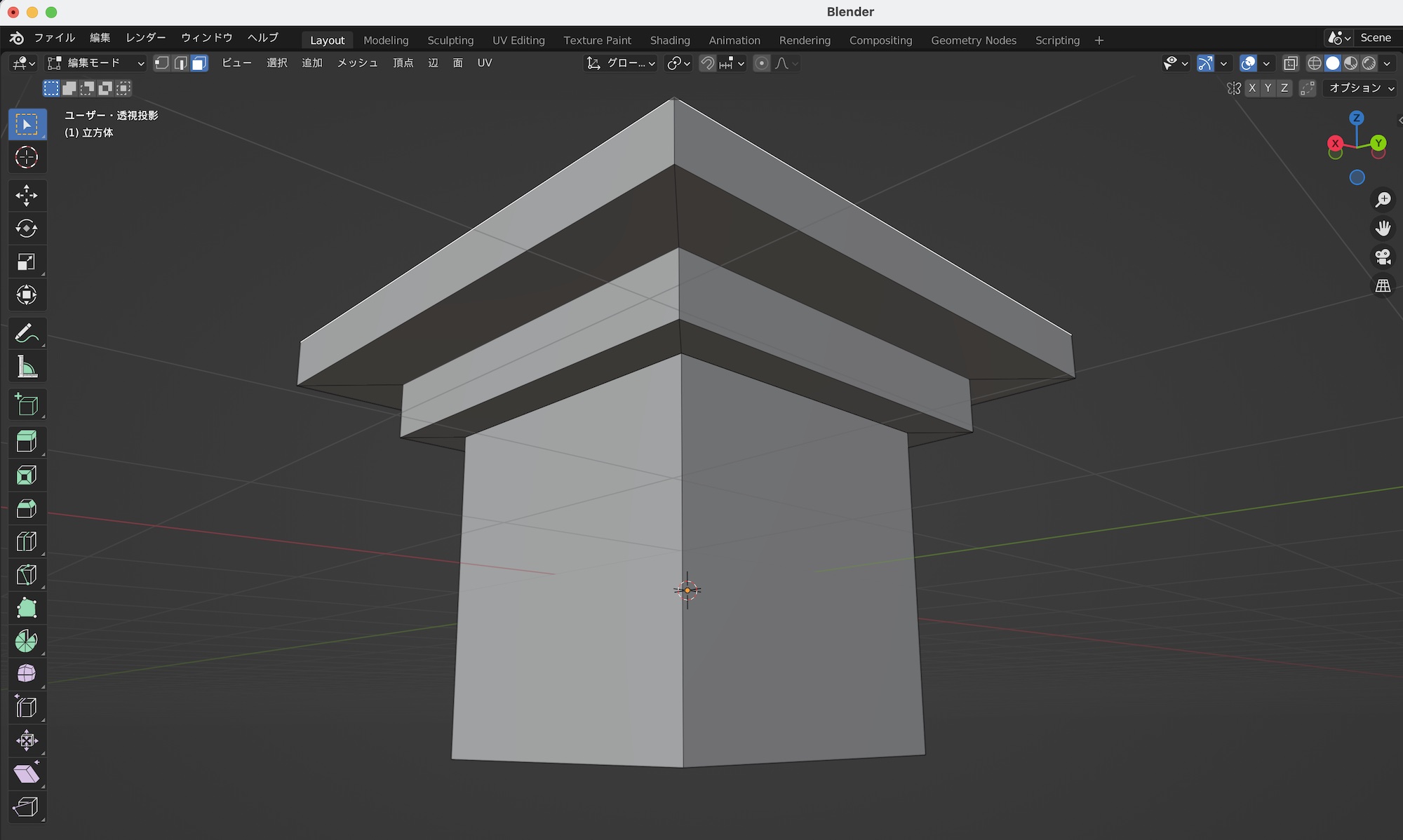The image size is (1403, 840).
Task: Choose the Bevel tool
Action: point(27,508)
